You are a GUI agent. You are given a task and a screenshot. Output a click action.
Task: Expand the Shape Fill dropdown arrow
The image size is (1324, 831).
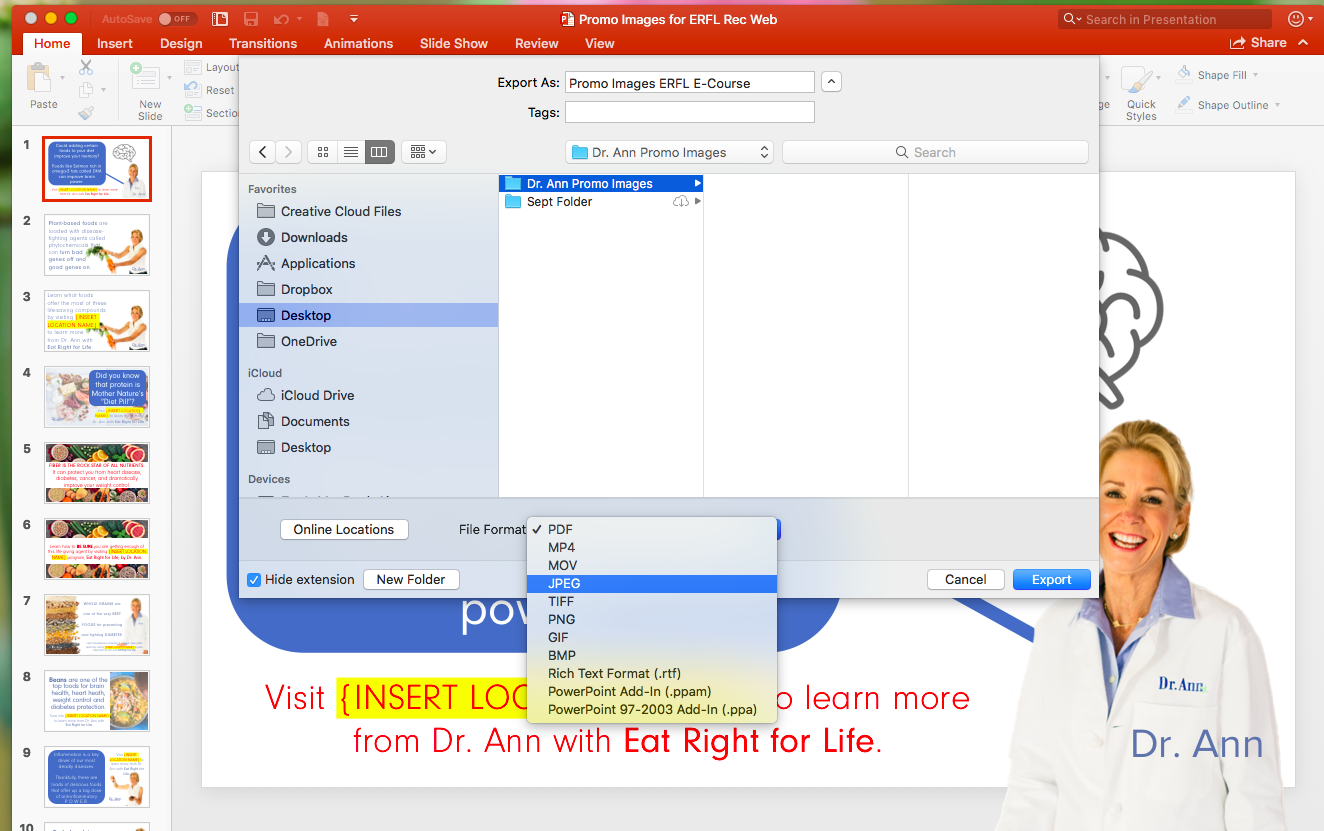(1256, 75)
